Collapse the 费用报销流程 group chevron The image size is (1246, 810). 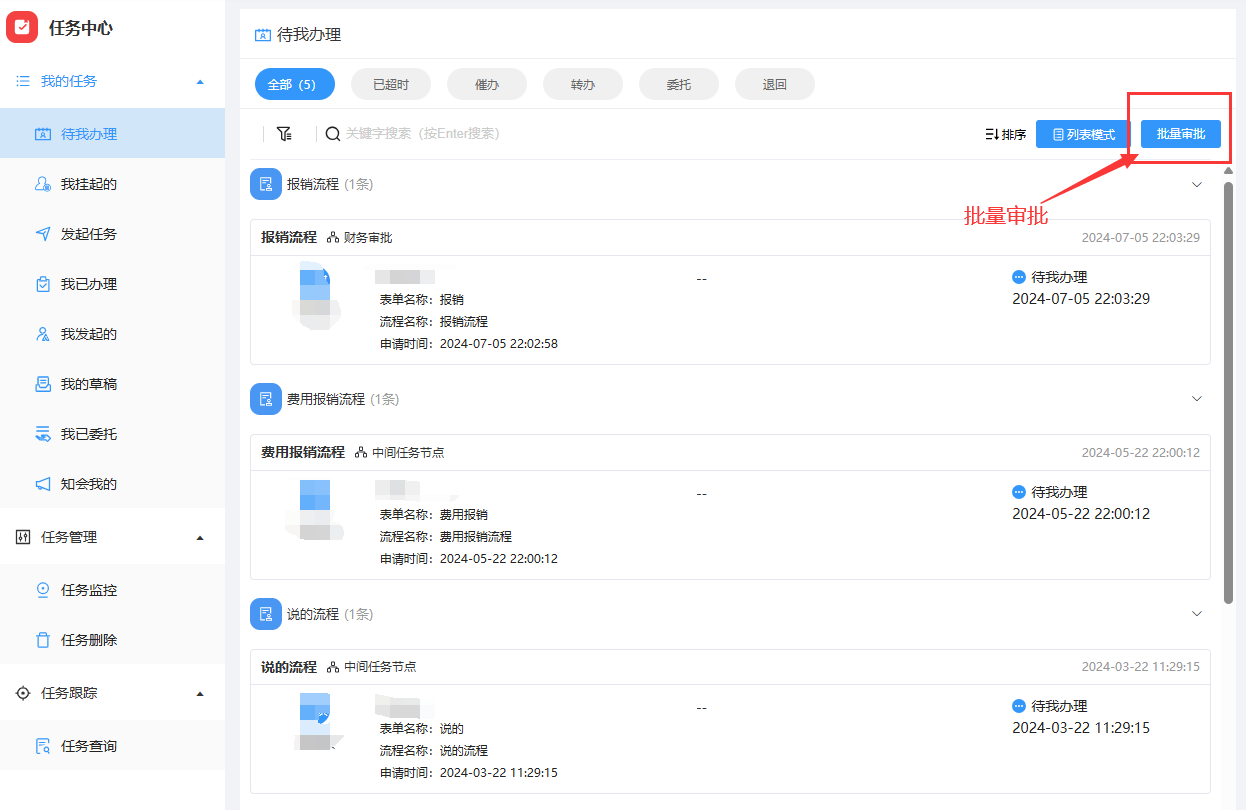(x=1197, y=399)
